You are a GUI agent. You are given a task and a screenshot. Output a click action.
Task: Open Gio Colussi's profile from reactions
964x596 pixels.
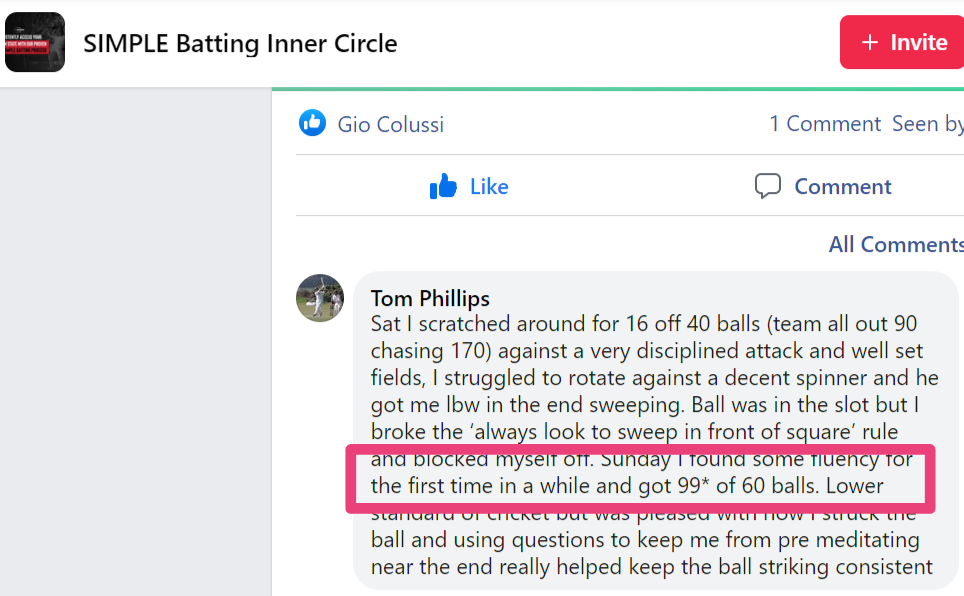tap(390, 124)
